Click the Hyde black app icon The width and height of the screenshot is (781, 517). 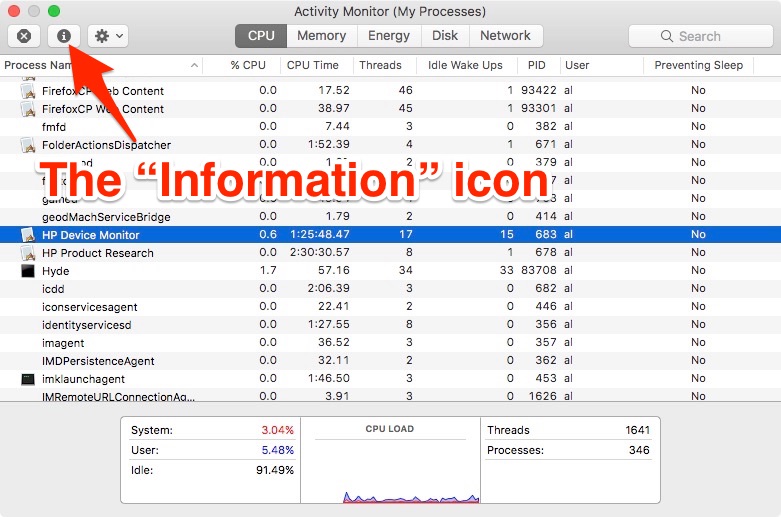(x=28, y=271)
